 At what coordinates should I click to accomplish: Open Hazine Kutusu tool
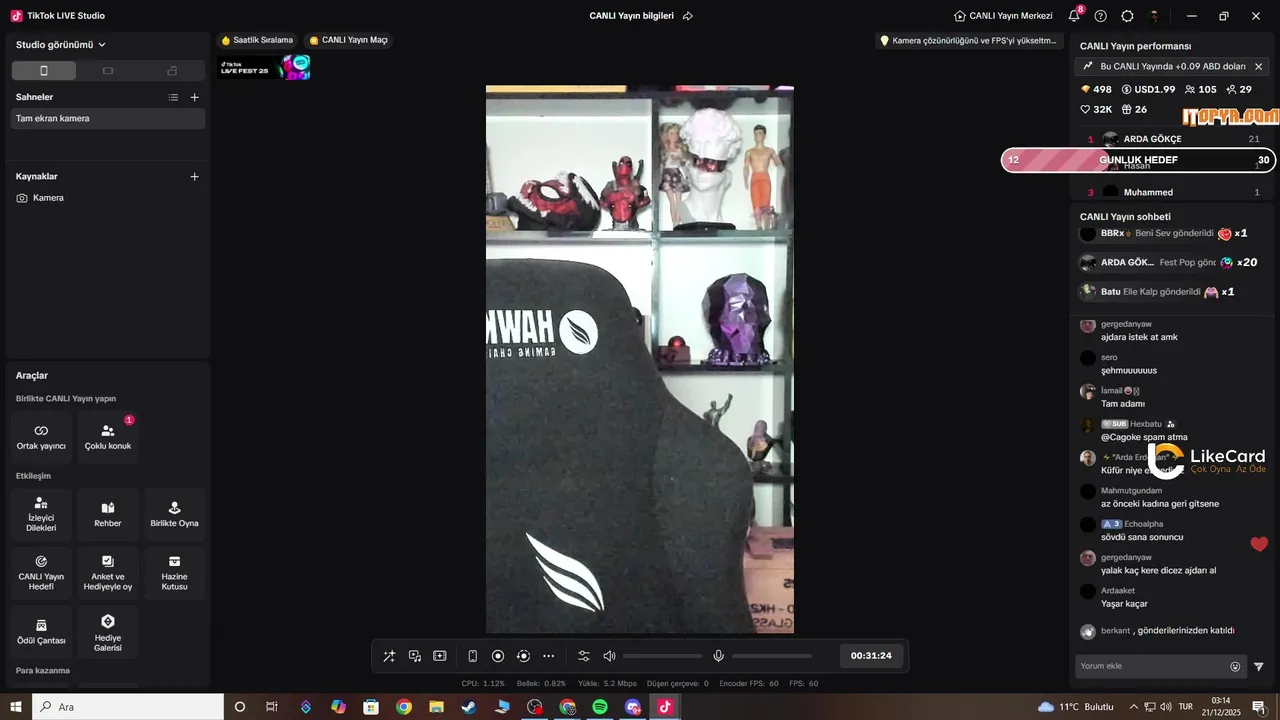(x=175, y=573)
